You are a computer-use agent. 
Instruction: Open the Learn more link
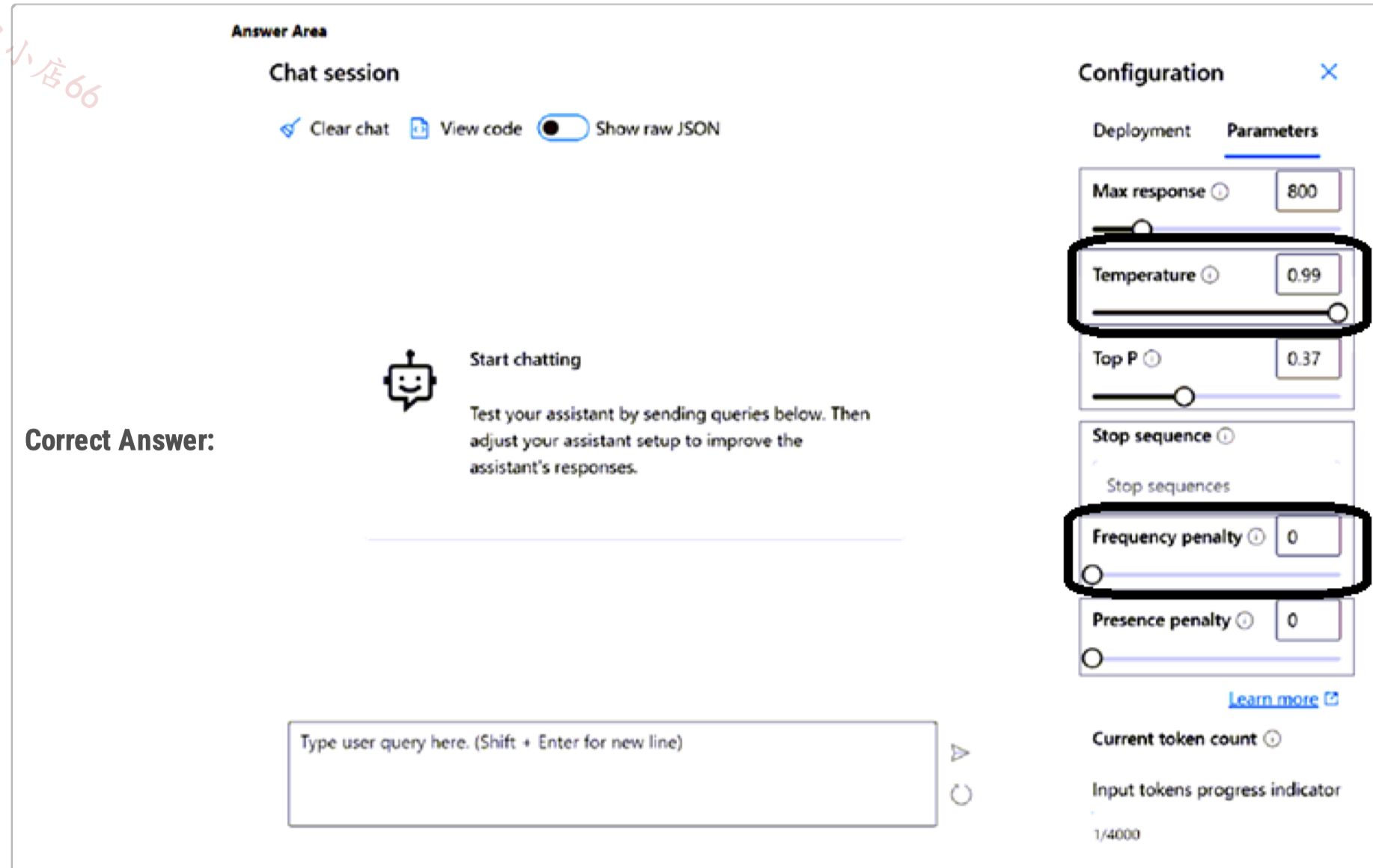[1273, 700]
